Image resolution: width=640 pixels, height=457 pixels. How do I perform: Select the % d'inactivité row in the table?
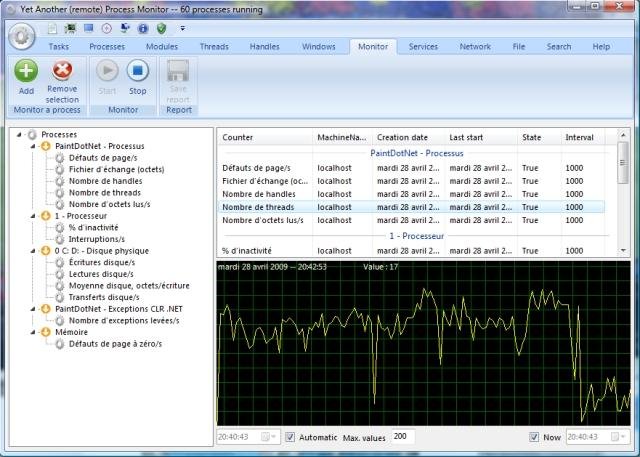point(411,251)
